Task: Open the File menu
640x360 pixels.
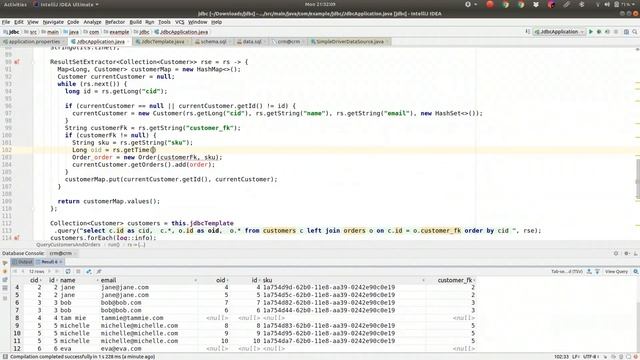Action: tap(6, 22)
